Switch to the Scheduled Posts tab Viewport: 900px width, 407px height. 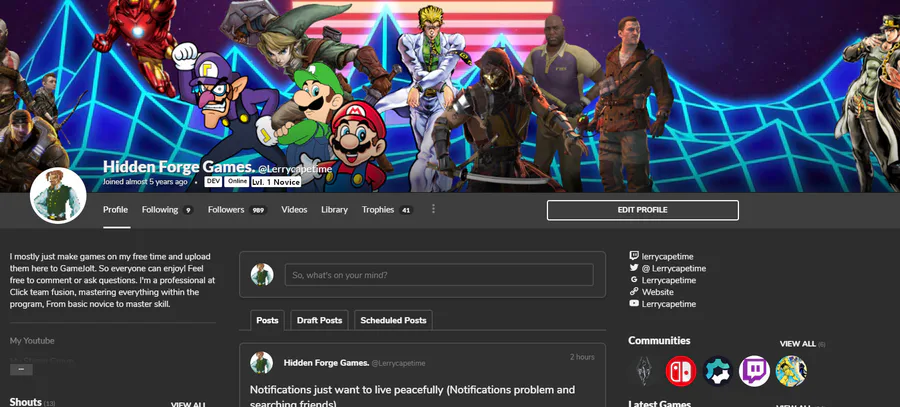(x=393, y=320)
